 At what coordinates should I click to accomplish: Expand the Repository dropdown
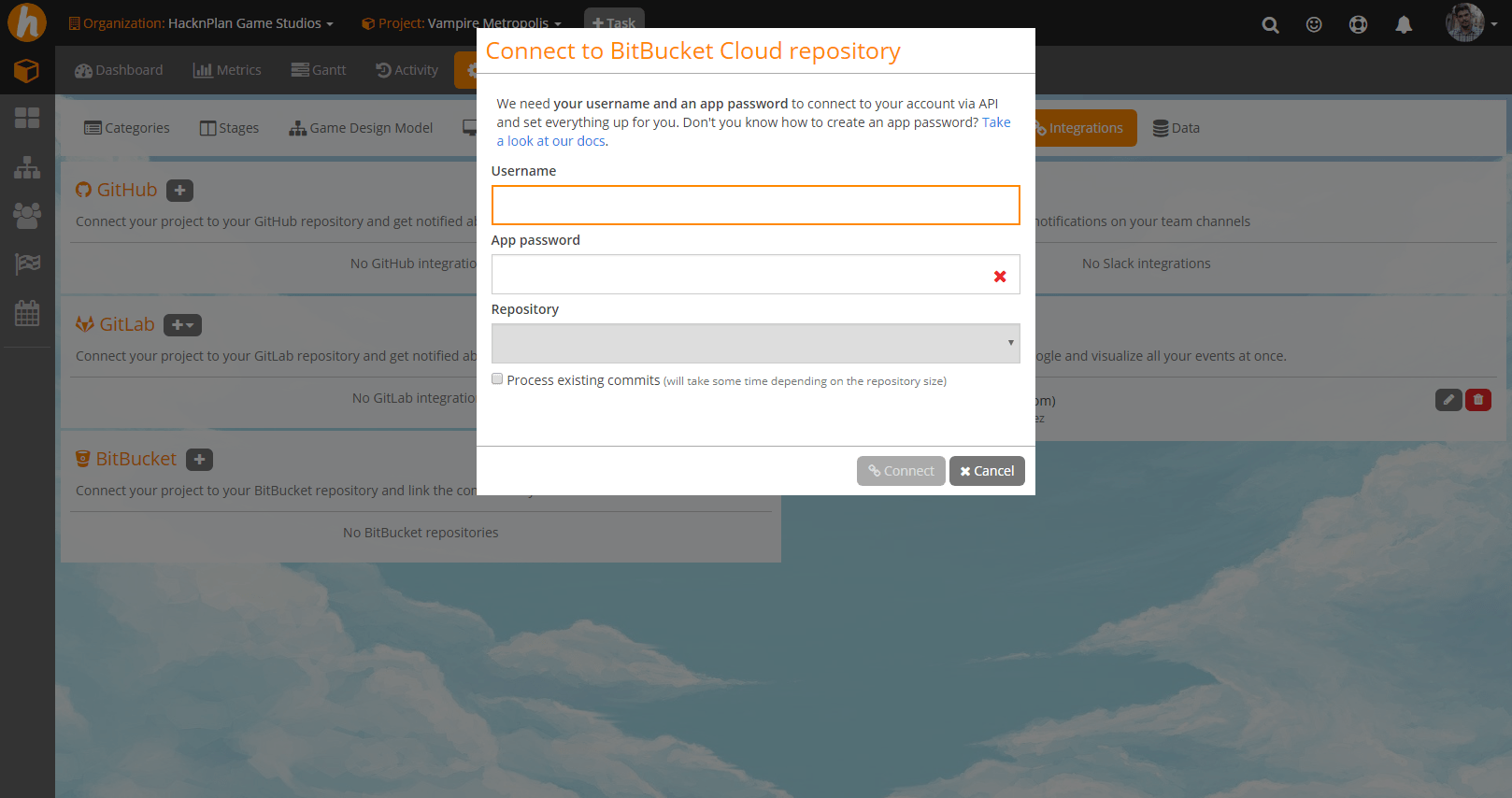755,343
